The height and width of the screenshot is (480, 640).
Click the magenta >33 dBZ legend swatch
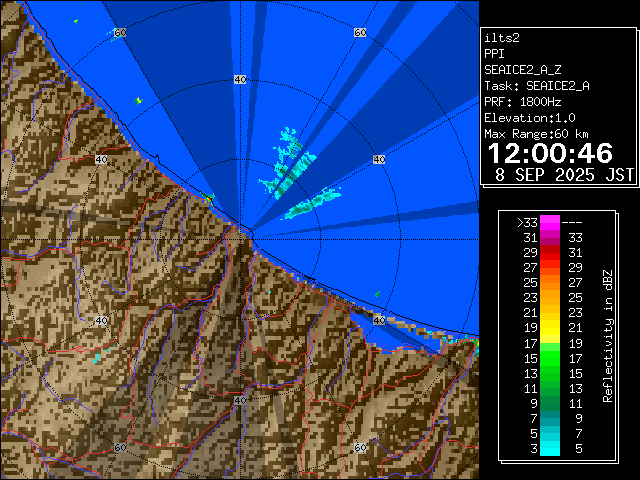(x=550, y=223)
